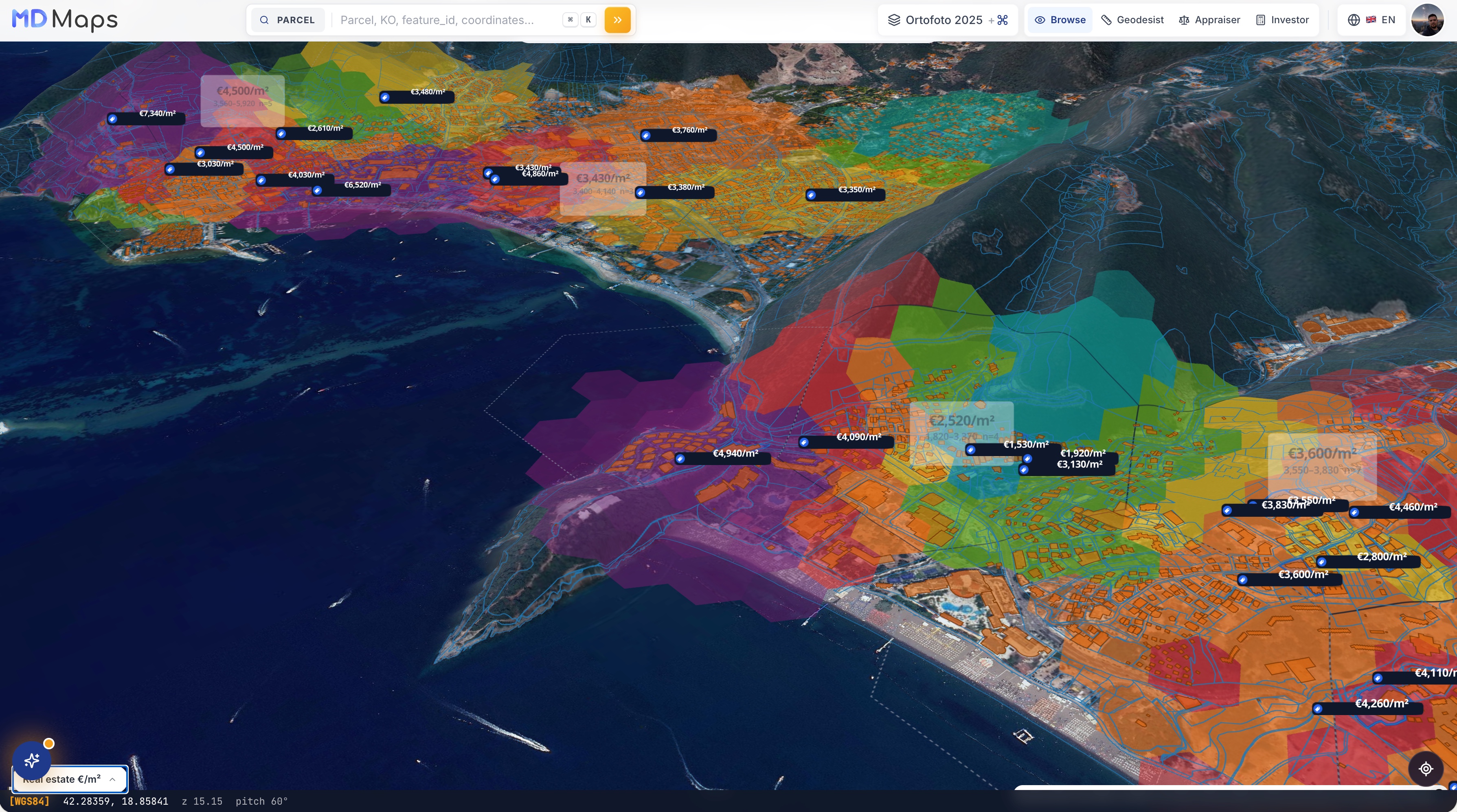Open the user profile avatar
Image resolution: width=1457 pixels, height=812 pixels.
click(1428, 20)
